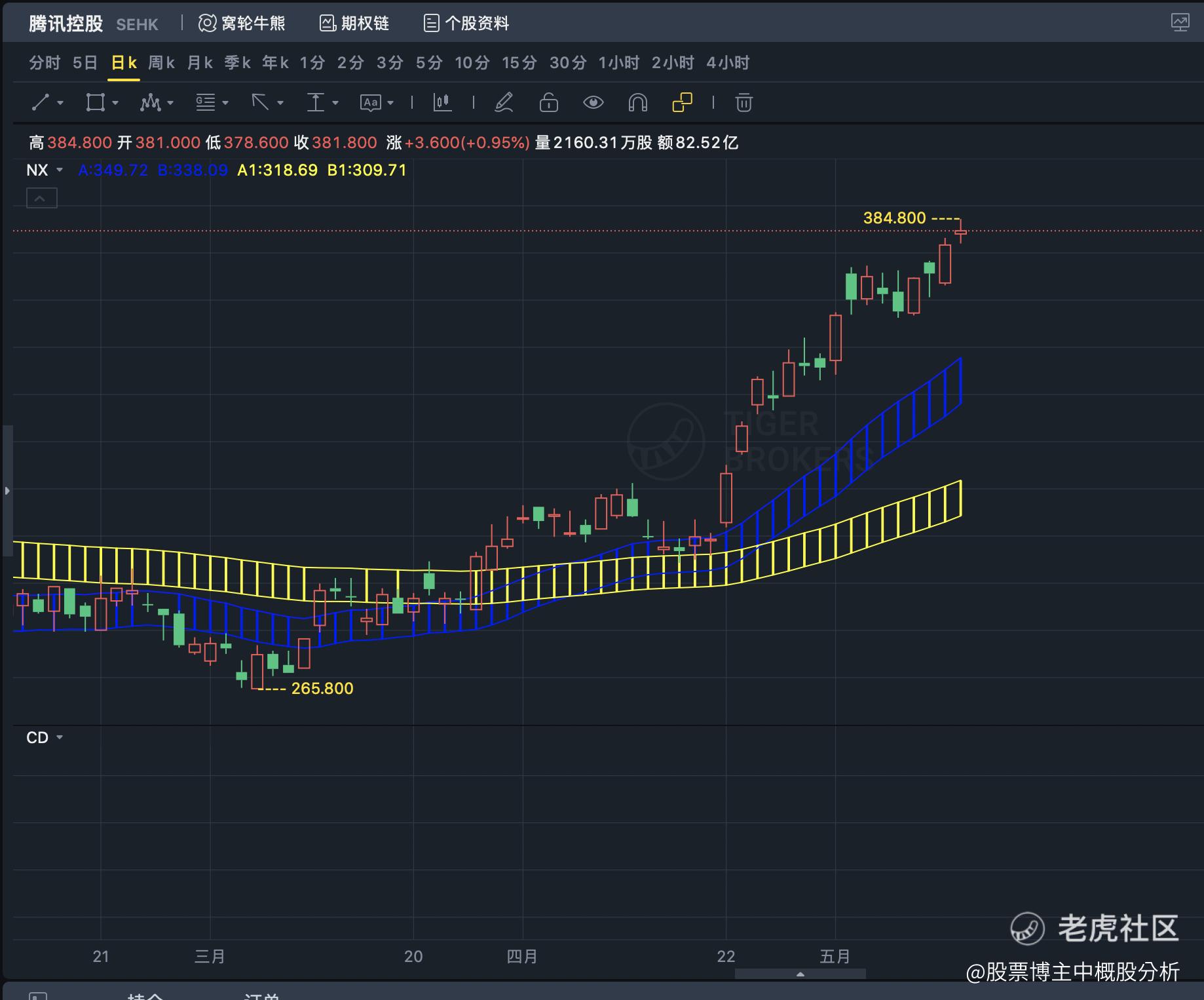Select the 5分 five-minute interval
The height and width of the screenshot is (1000, 1204).
(429, 63)
